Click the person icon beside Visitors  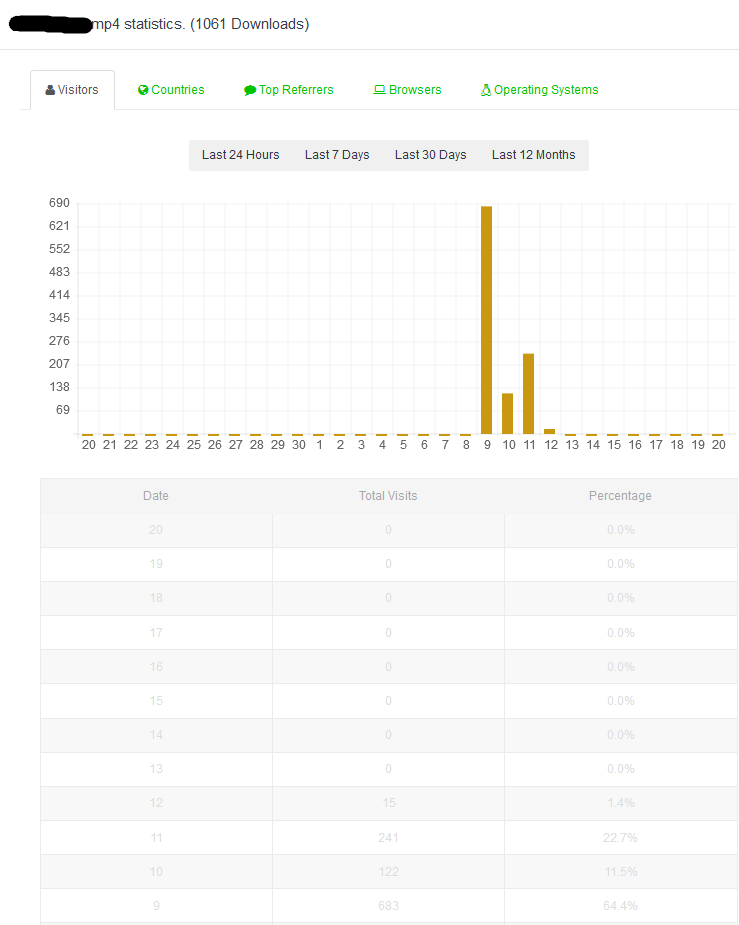coord(50,90)
